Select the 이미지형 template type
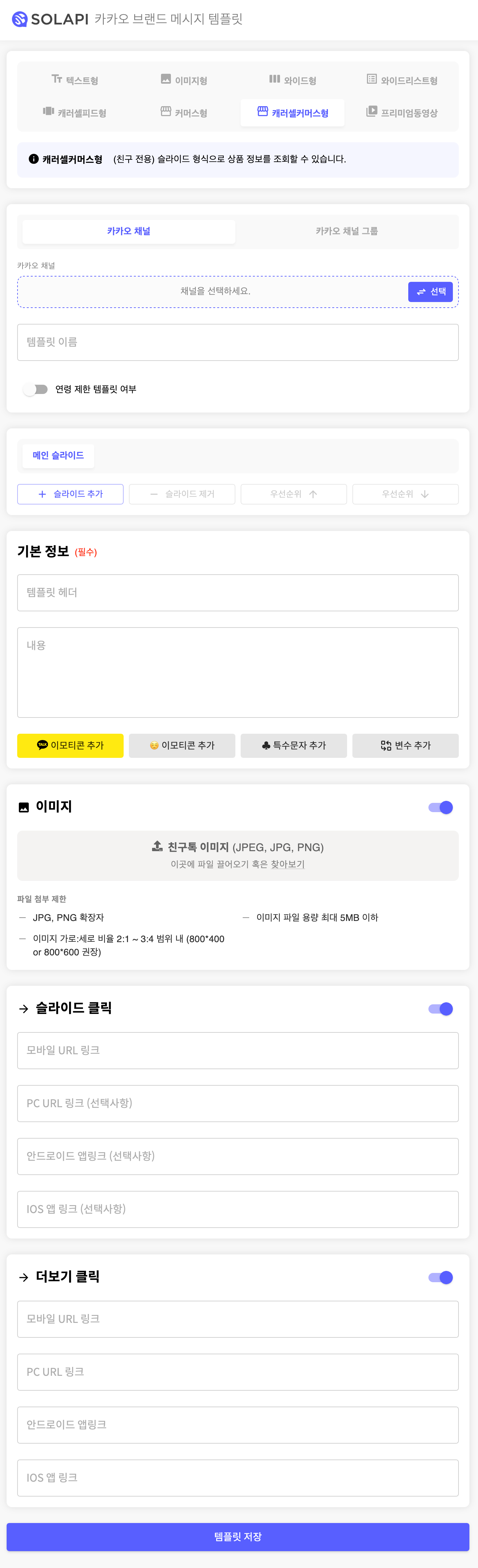This screenshot has width=478, height=1568. click(184, 80)
